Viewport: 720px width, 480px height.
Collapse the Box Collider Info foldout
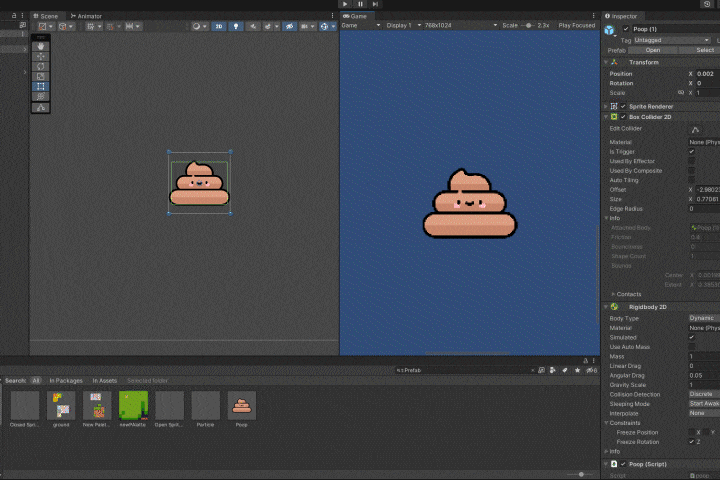coord(607,218)
